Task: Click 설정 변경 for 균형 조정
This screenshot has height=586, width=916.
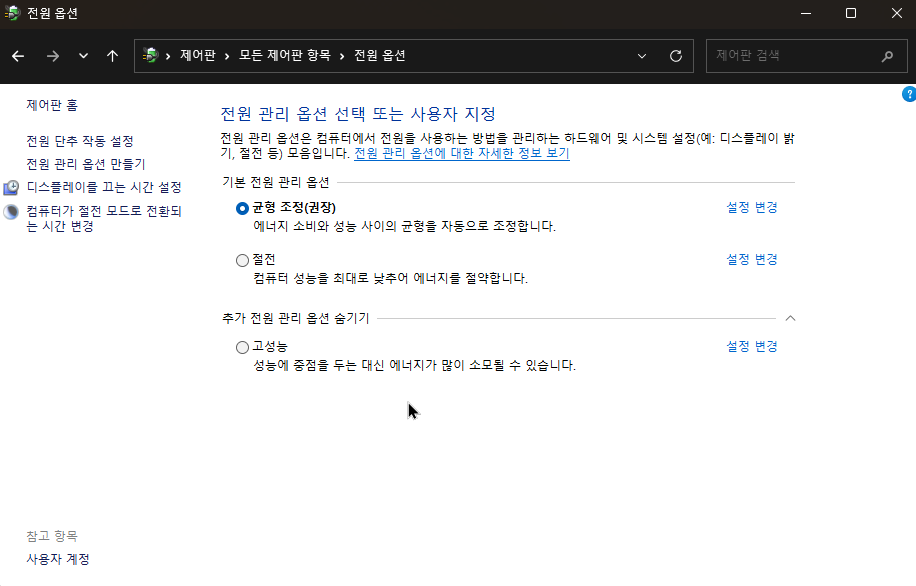Action: [752, 207]
